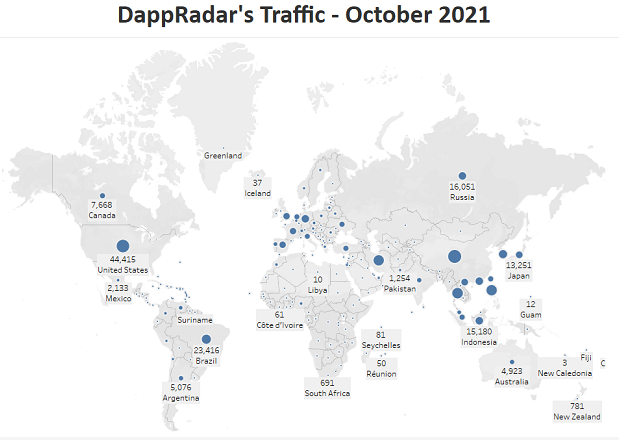Screen dimensions: 619x440
Task: Click the '1,254 Pakistan' label
Action: click(x=400, y=283)
